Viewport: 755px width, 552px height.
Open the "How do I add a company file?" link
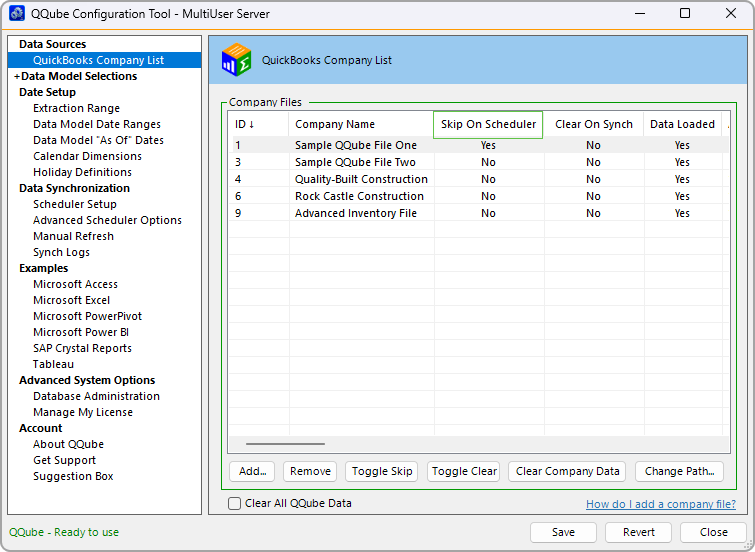click(x=661, y=504)
